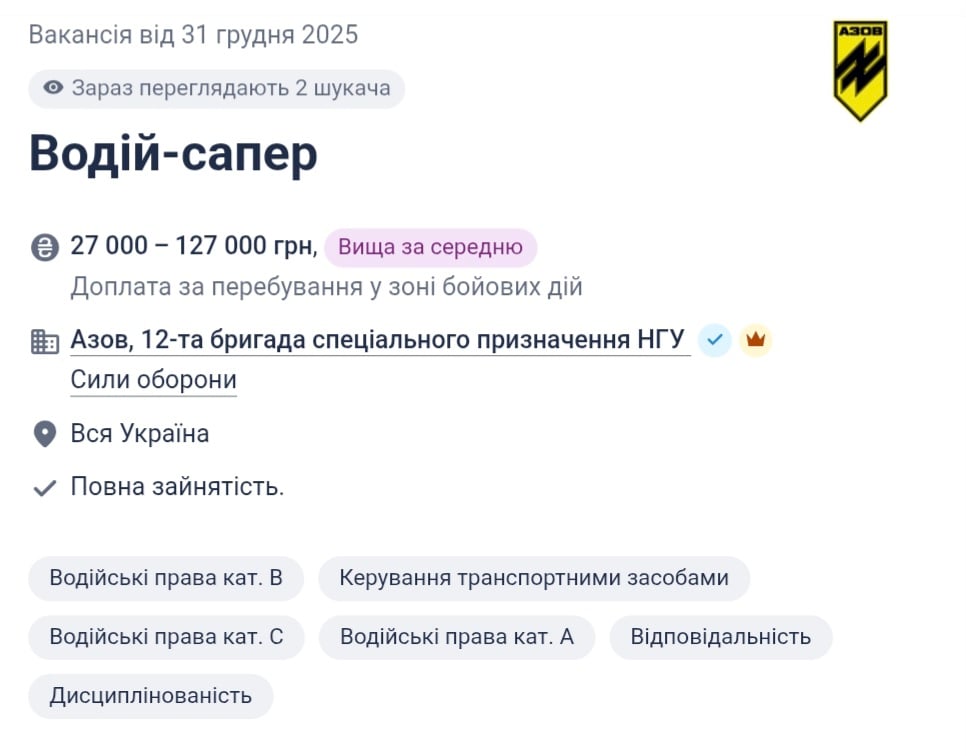Click the location pin icon
966x756 pixels.
click(x=42, y=433)
